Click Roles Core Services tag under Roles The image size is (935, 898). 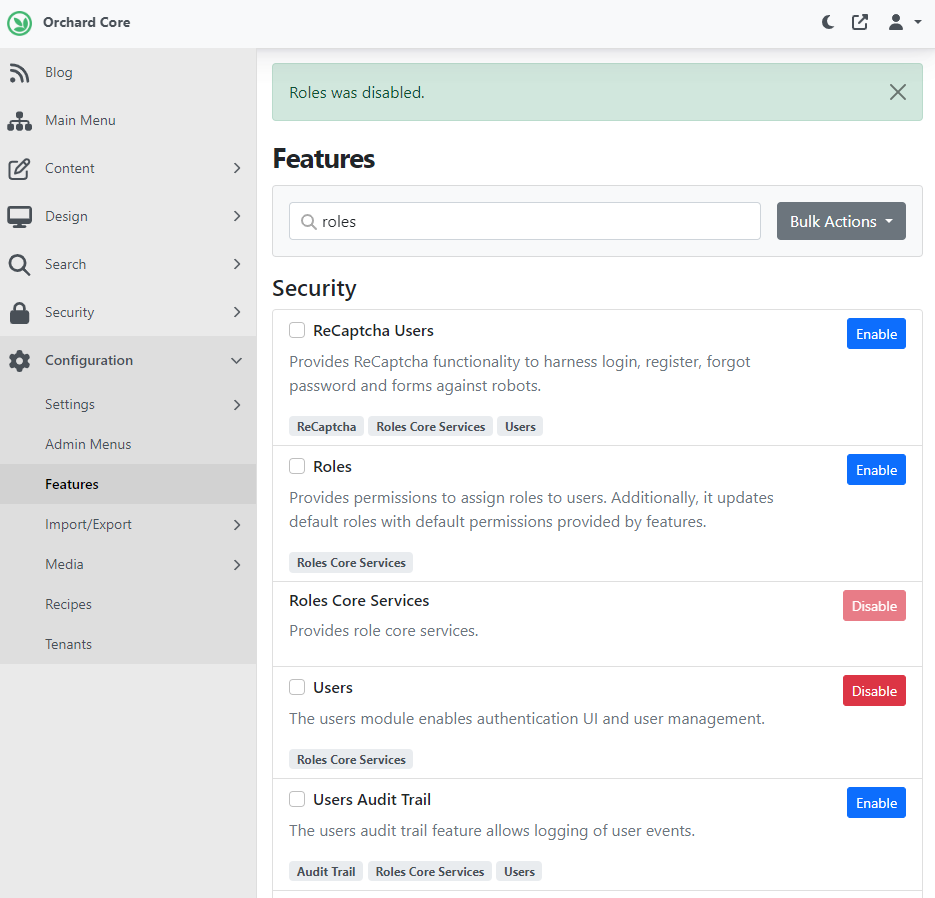[x=351, y=562]
